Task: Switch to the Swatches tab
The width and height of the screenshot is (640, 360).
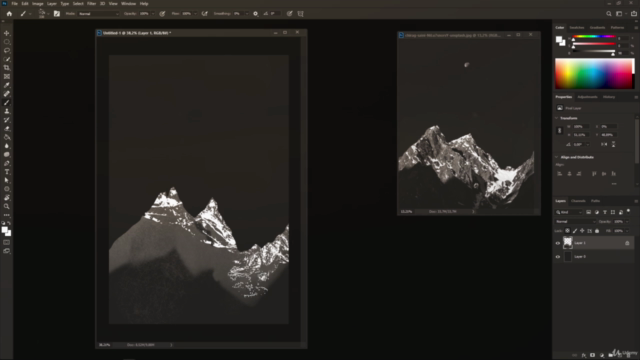Action: 577,27
